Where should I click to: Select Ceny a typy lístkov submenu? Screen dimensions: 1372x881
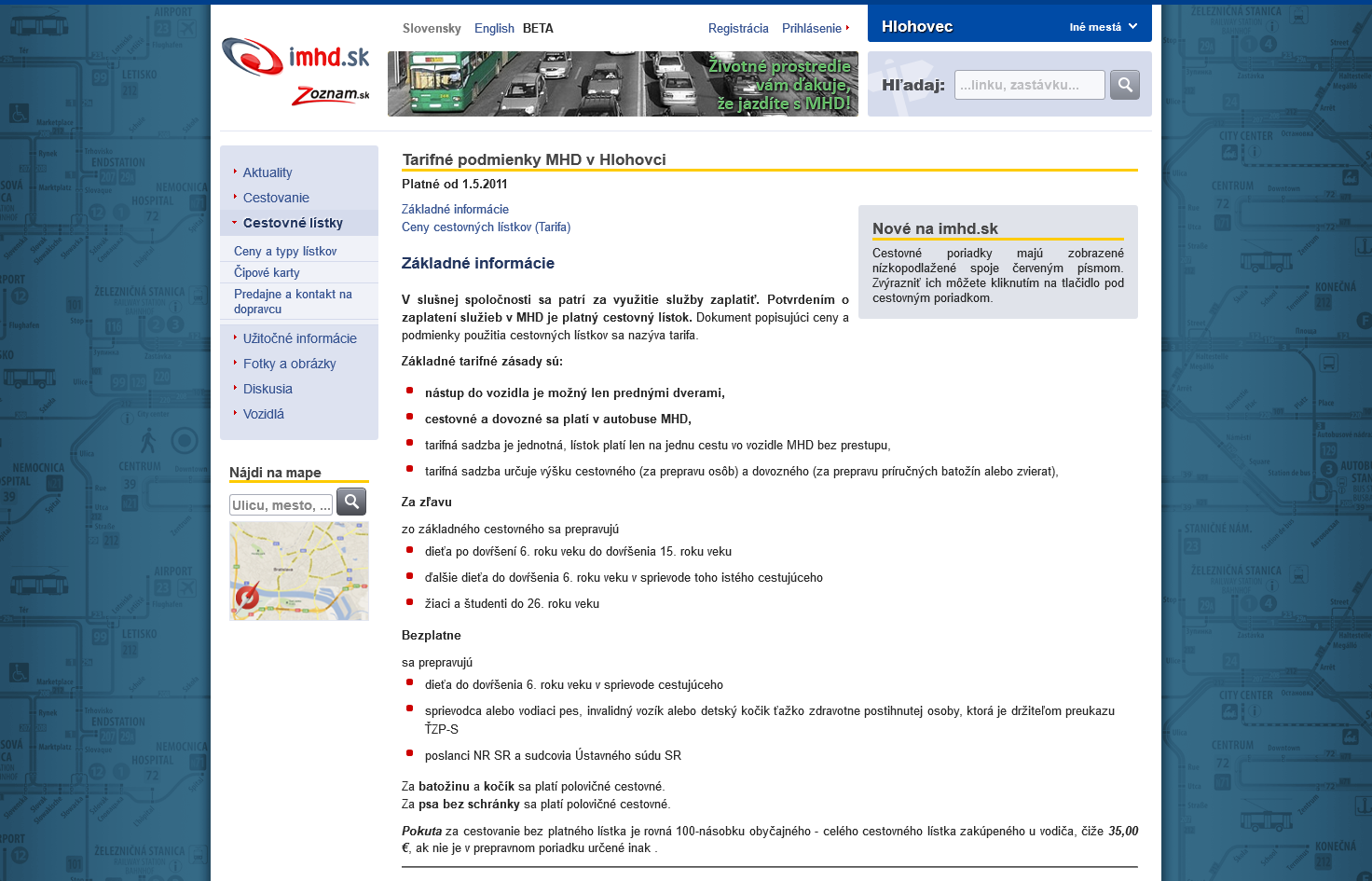coord(285,251)
